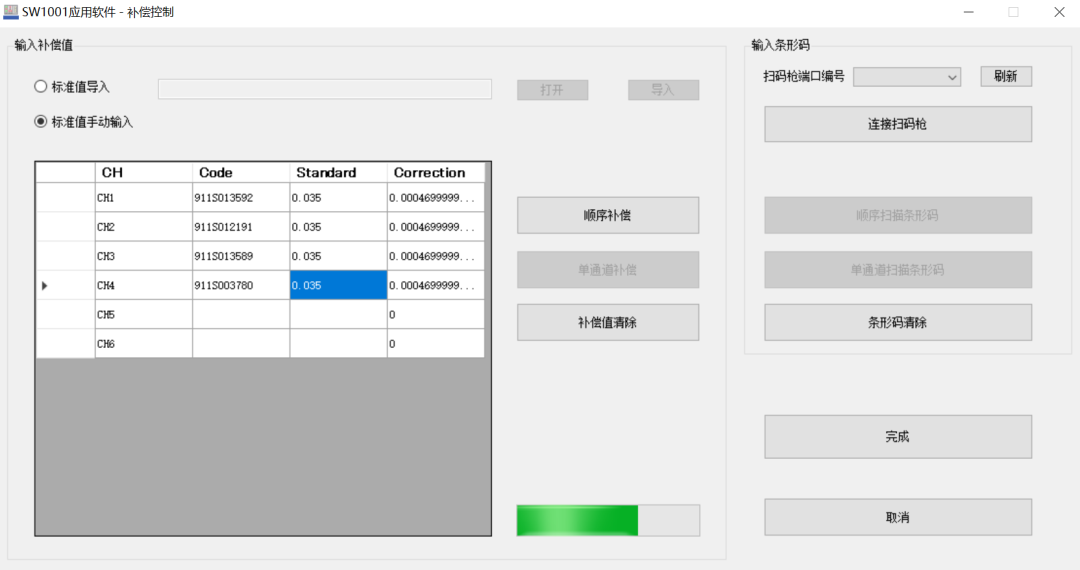
Task: Close the 补偿控制 window
Action: [x=1059, y=12]
